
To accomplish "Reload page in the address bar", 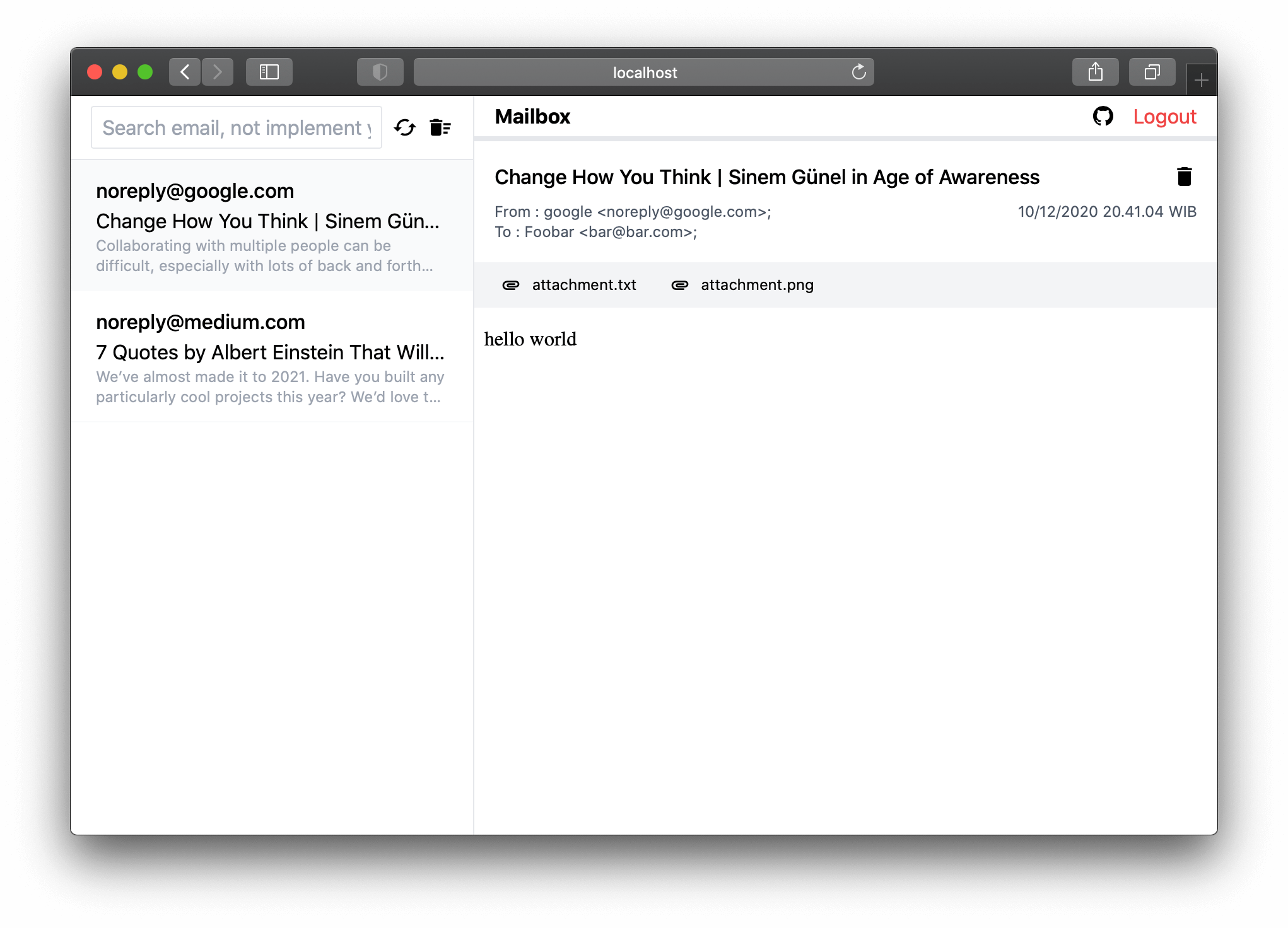I will 858,72.
